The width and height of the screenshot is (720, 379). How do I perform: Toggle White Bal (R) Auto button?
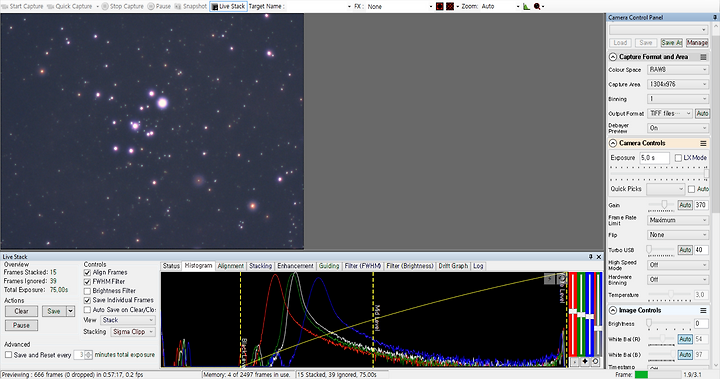point(685,339)
